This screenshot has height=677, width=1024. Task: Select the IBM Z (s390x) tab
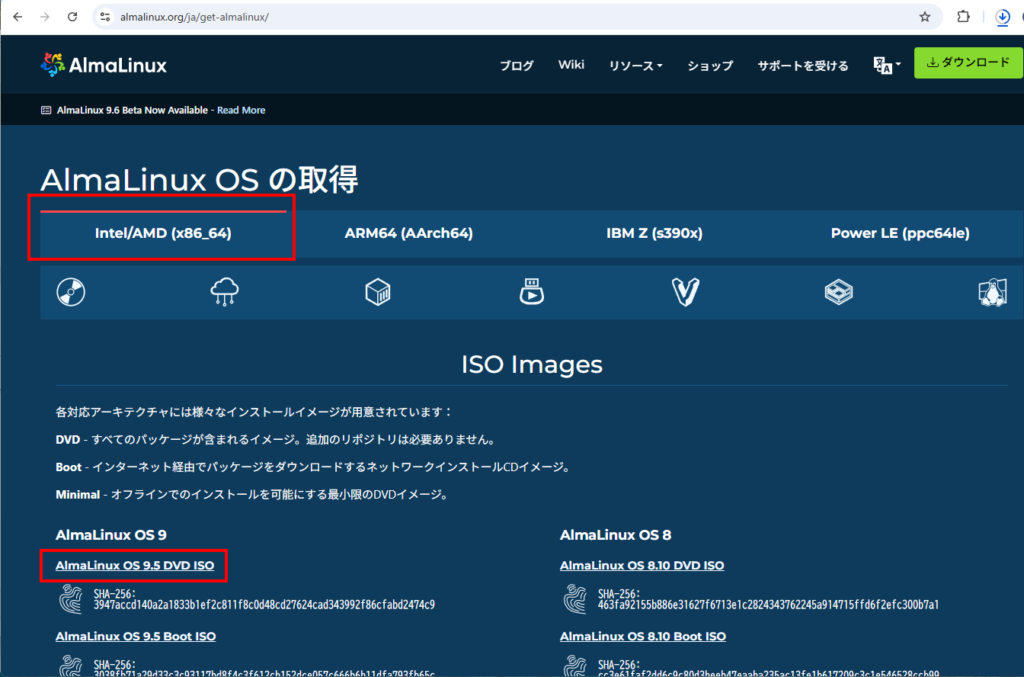tap(654, 233)
